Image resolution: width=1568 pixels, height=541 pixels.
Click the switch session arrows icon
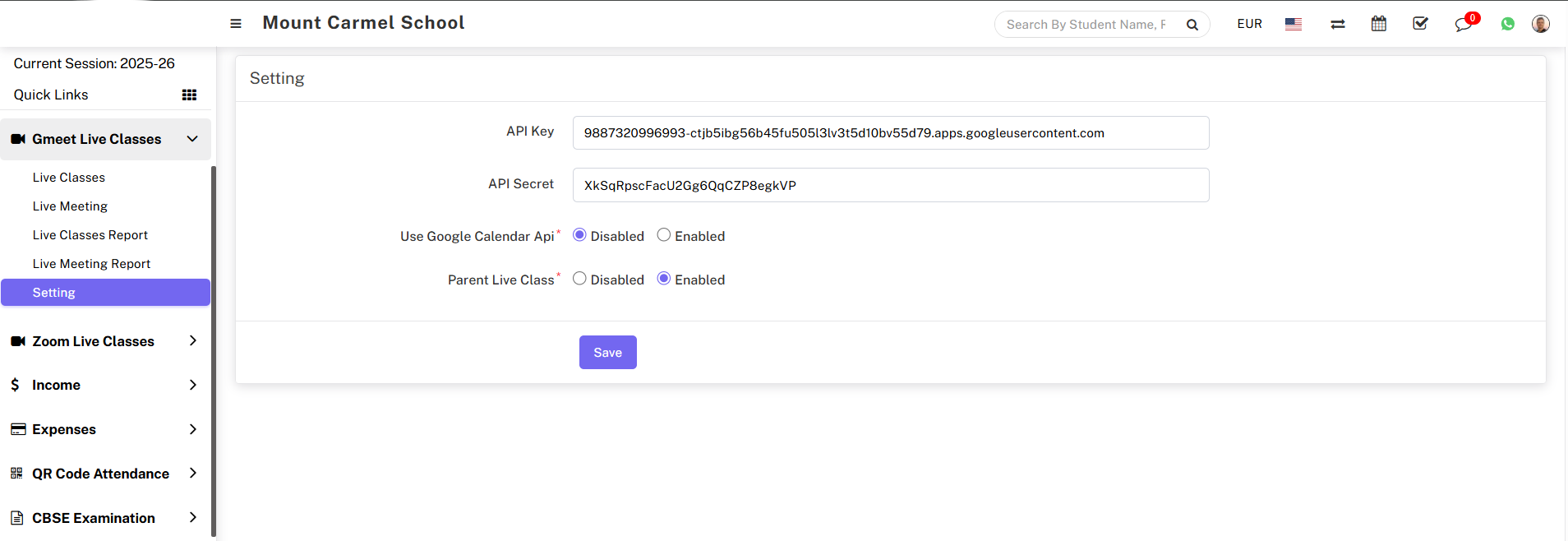point(1338,25)
